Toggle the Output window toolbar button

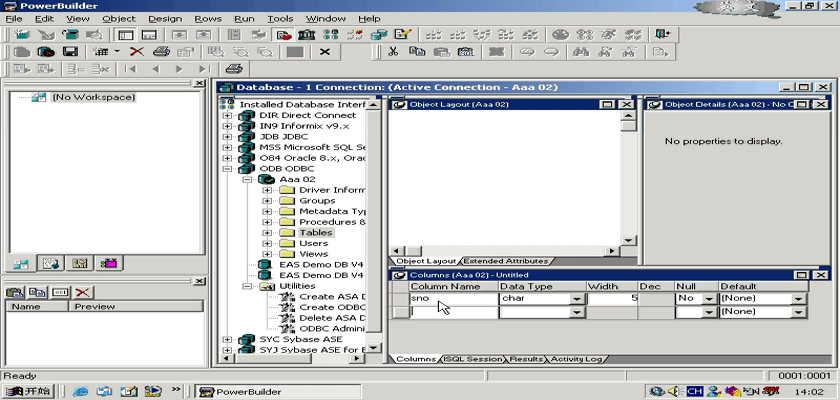149,35
